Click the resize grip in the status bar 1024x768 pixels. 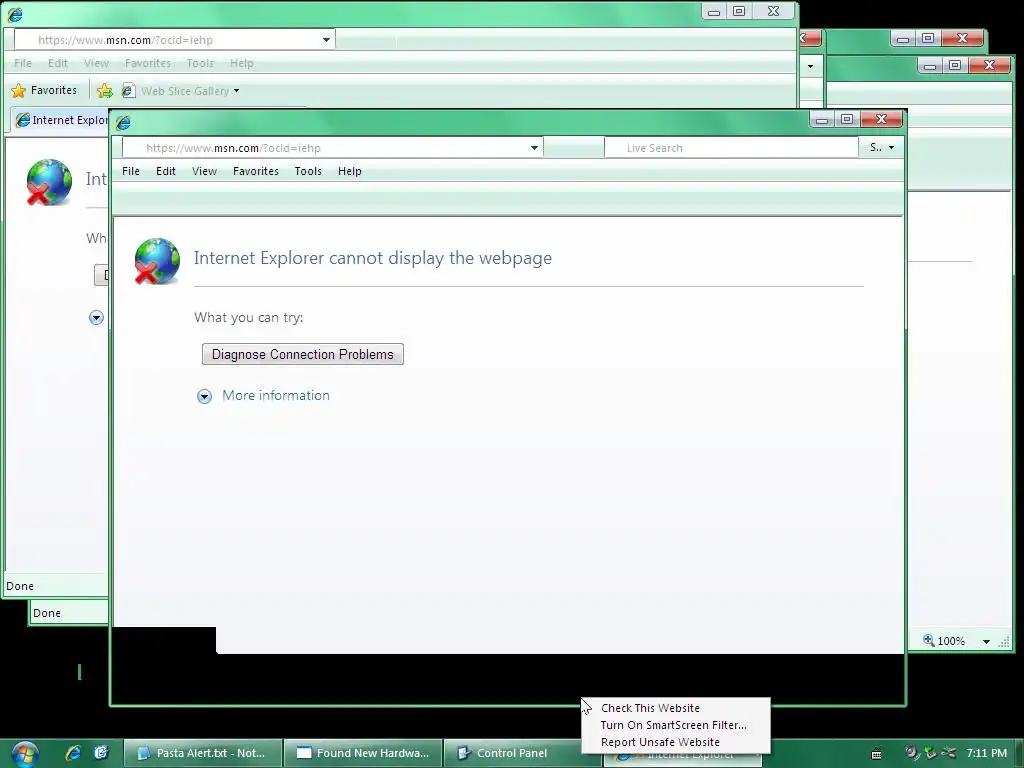coord(1004,642)
